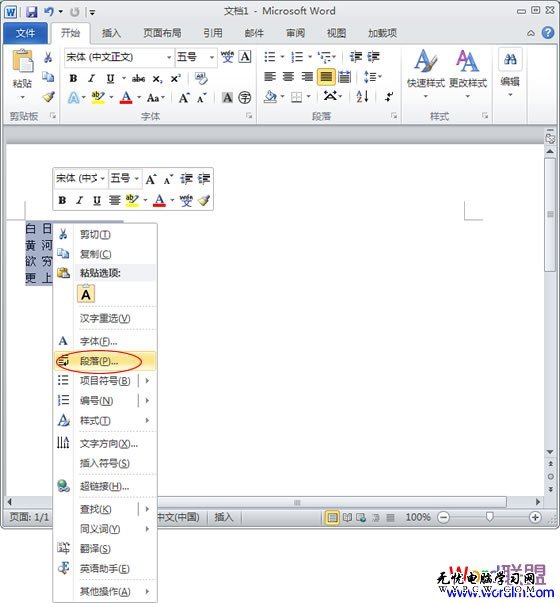Click the ribbon Grow Font button

pos(183,98)
